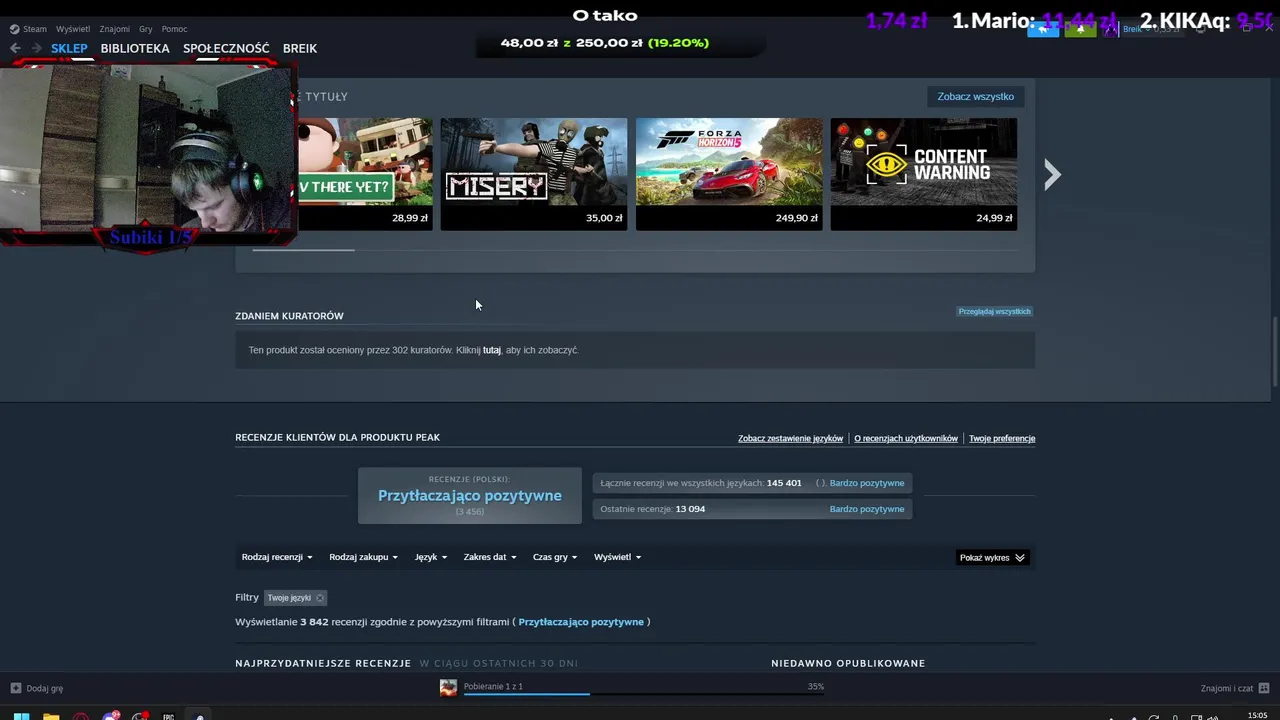Open the Opera GX taskbar icon
This screenshot has width=1280, height=720.
81,716
